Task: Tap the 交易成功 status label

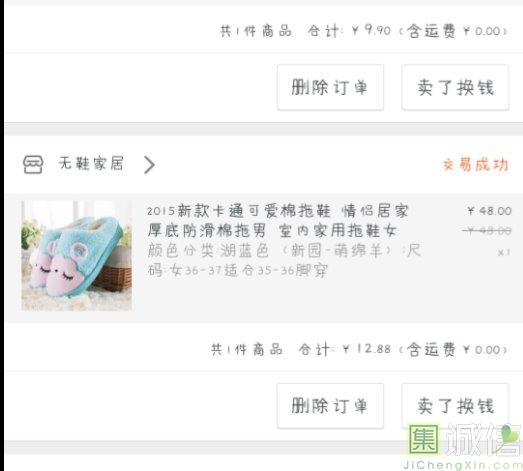Action: [476, 164]
